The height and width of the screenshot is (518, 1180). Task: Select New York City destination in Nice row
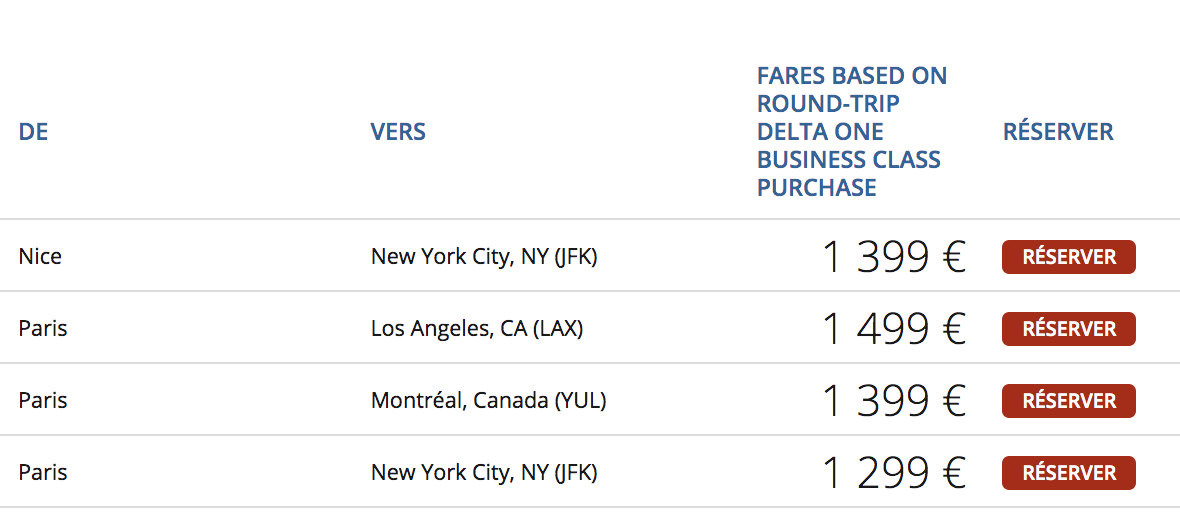pyautogui.click(x=484, y=257)
